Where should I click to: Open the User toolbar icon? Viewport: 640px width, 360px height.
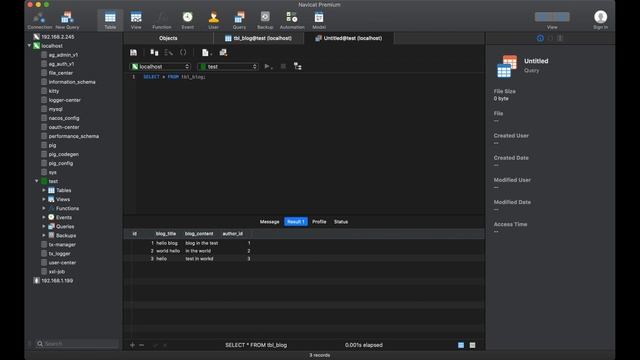(213, 20)
